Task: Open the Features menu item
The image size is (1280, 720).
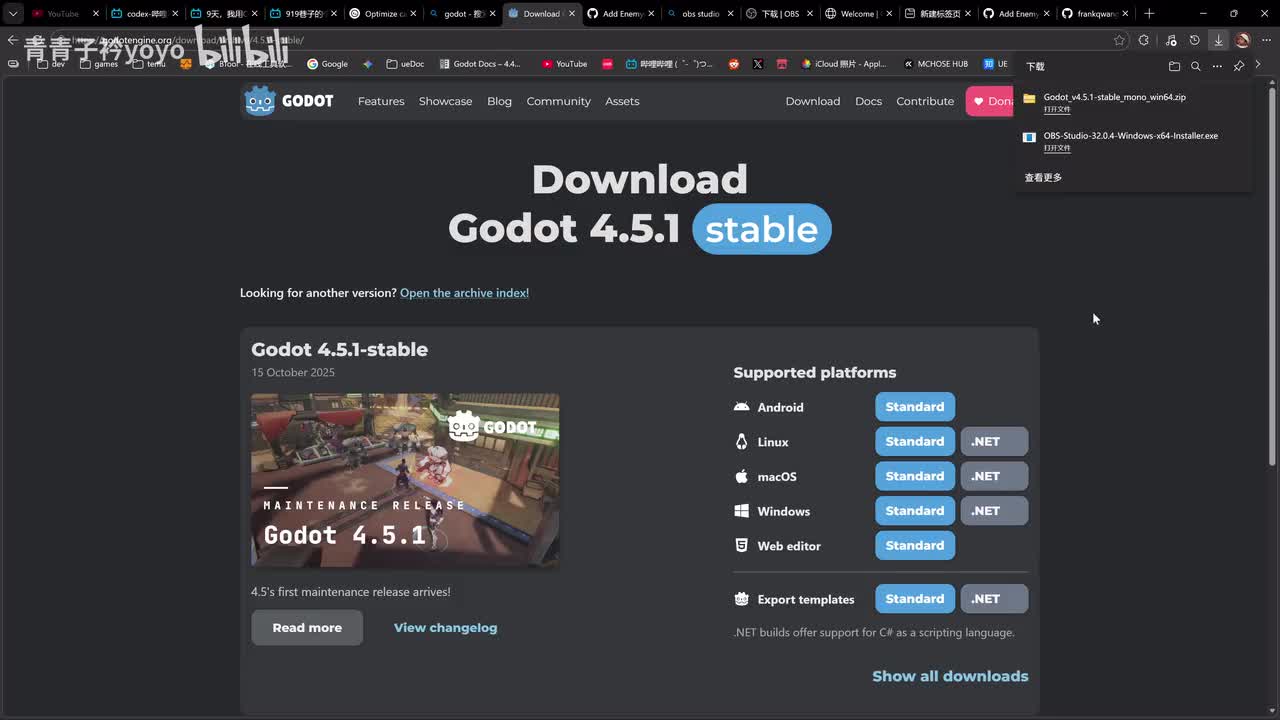Action: [x=381, y=101]
